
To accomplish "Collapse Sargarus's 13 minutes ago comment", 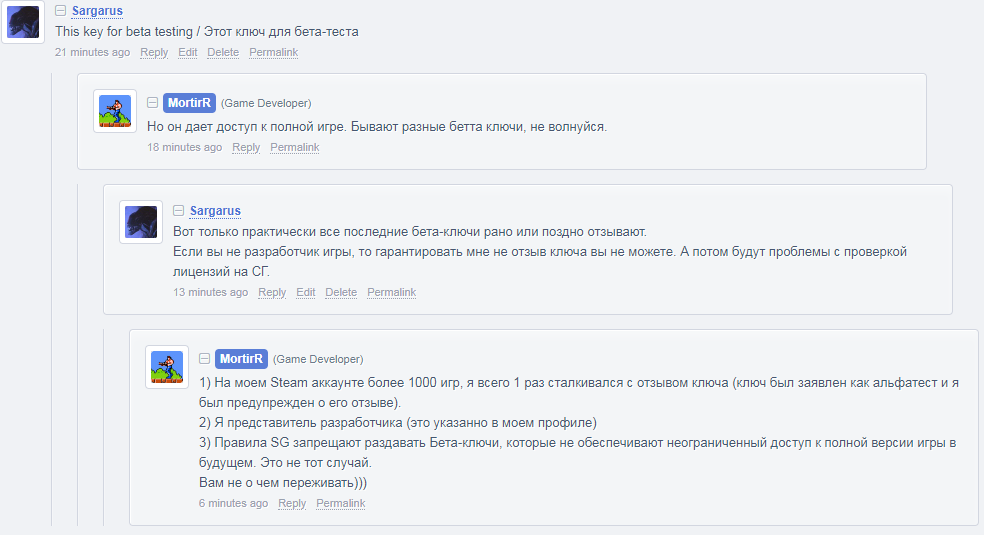I will point(178,210).
